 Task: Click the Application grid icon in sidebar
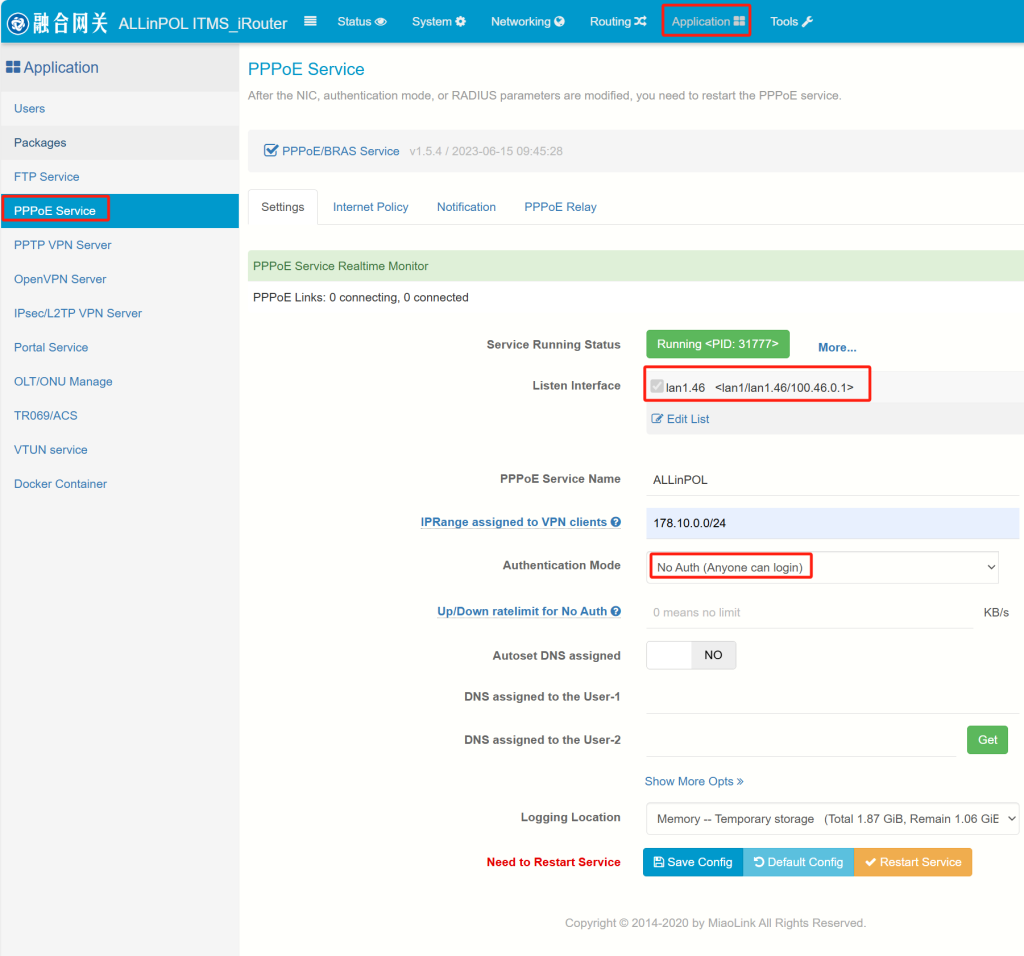(x=13, y=67)
